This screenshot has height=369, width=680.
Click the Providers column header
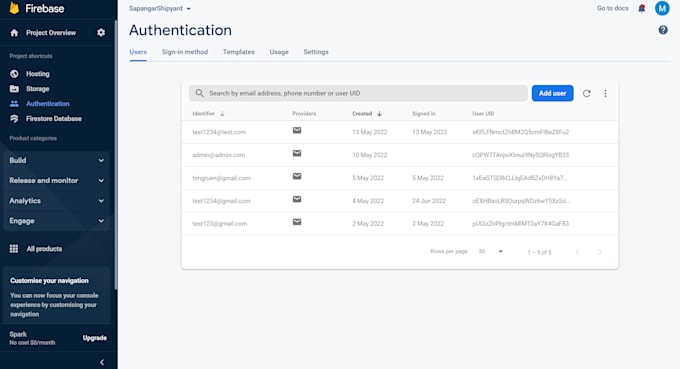pos(304,114)
